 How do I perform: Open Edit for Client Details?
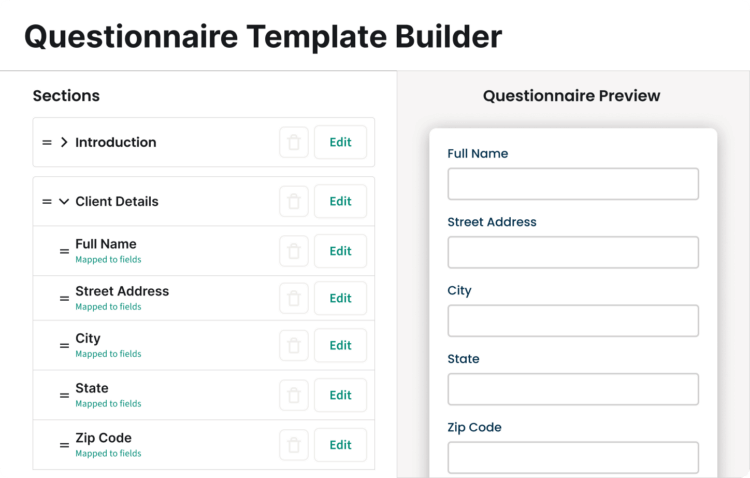point(340,201)
